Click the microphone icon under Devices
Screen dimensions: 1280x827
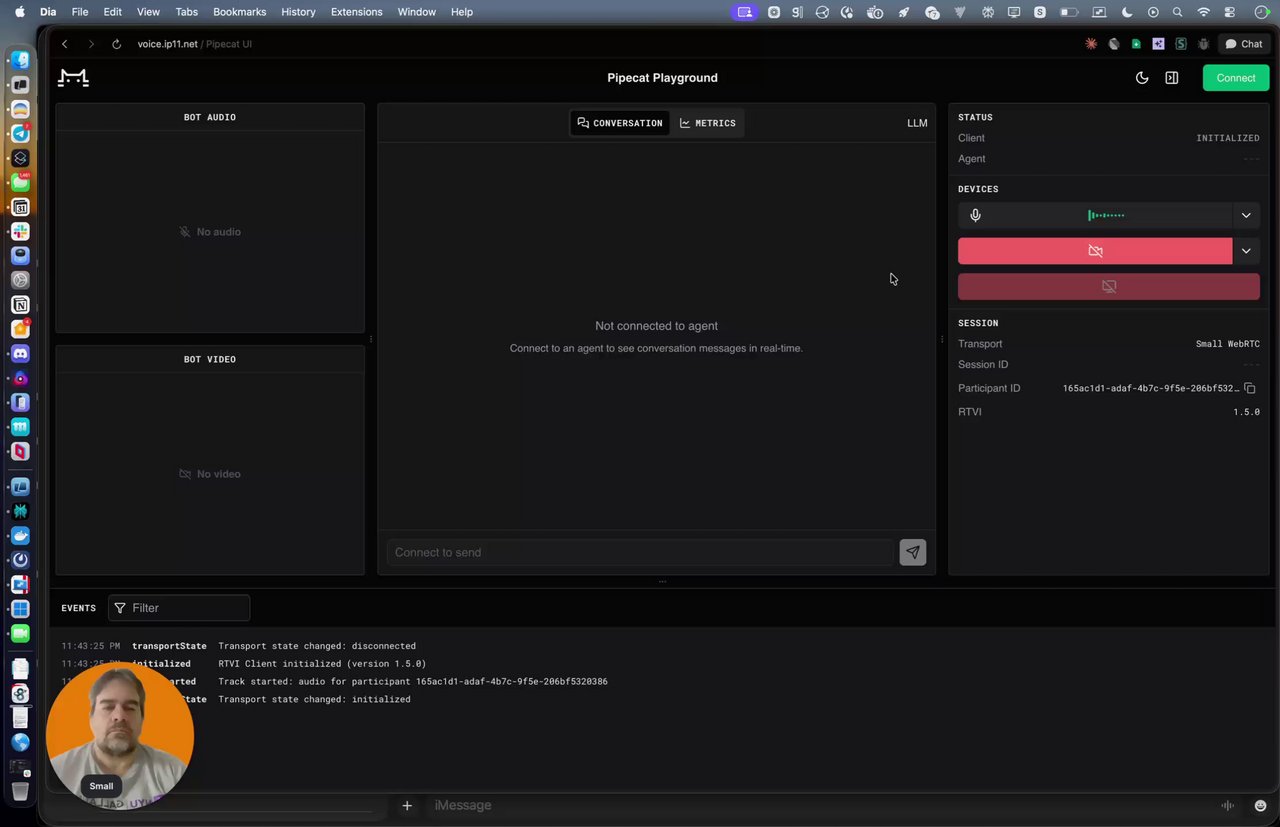[x=975, y=215]
